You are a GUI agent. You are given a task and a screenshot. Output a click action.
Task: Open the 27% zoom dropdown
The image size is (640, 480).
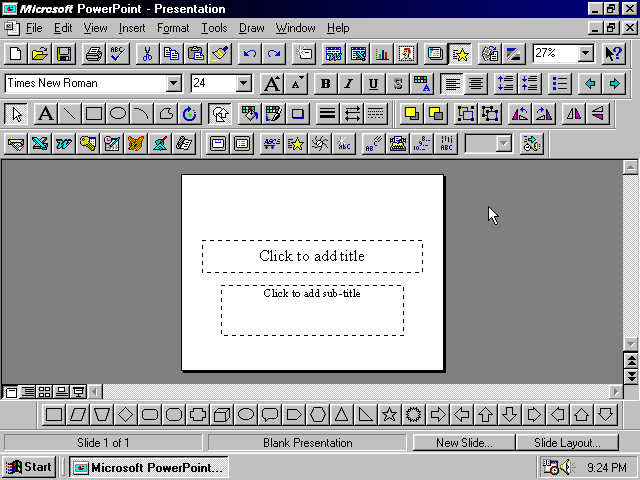585,54
